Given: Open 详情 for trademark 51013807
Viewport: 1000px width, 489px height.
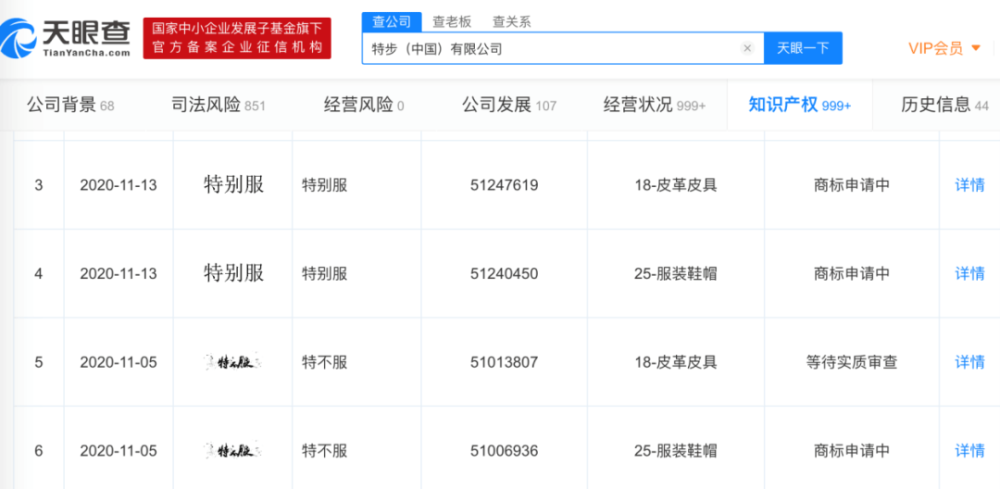Looking at the screenshot, I should click(969, 362).
